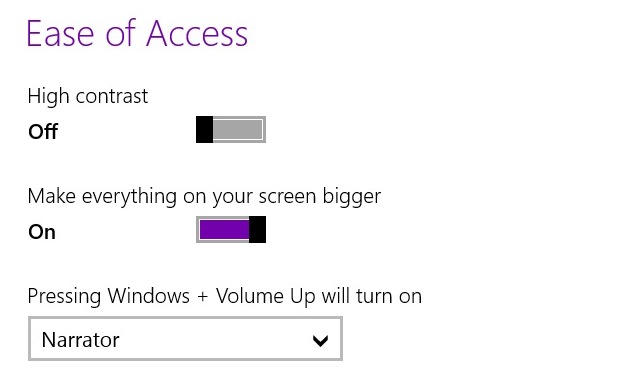Click the empty area inside the Narrator box

216,340
